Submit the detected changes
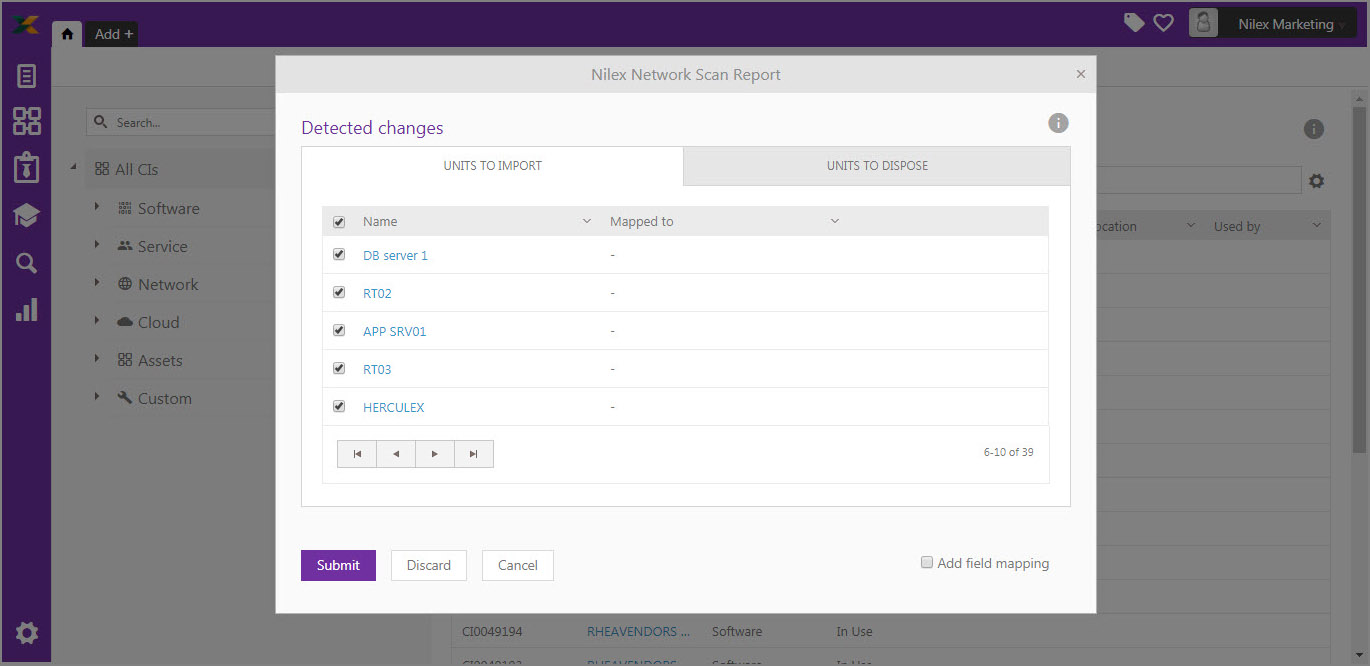The height and width of the screenshot is (666, 1370). [x=338, y=565]
